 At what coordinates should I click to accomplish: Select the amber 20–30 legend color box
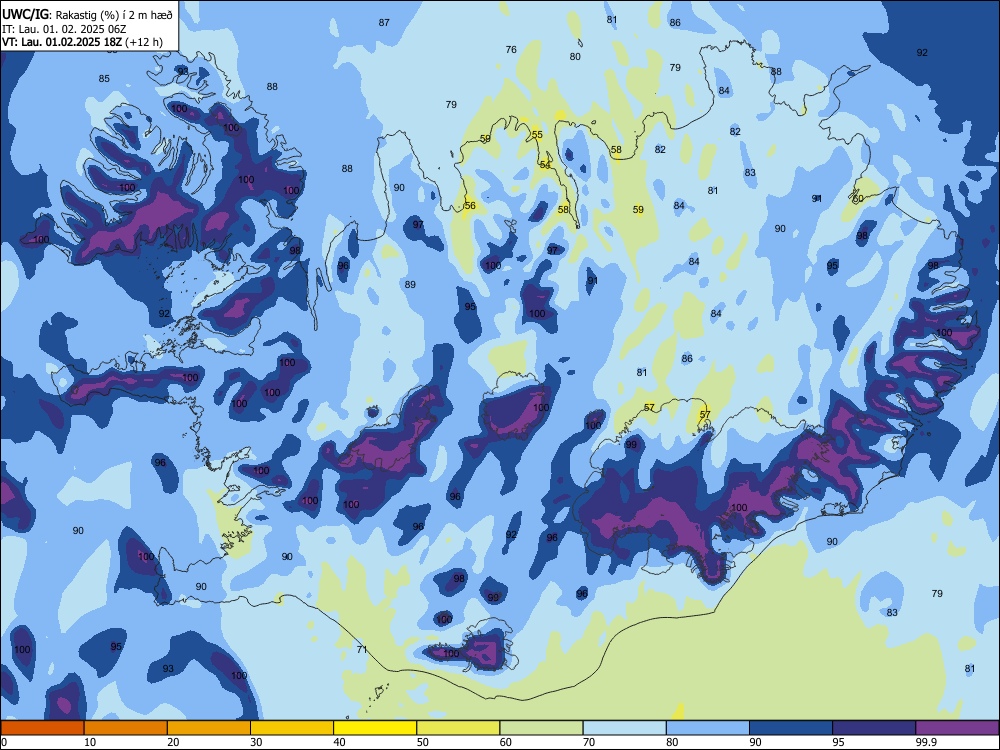tap(209, 728)
